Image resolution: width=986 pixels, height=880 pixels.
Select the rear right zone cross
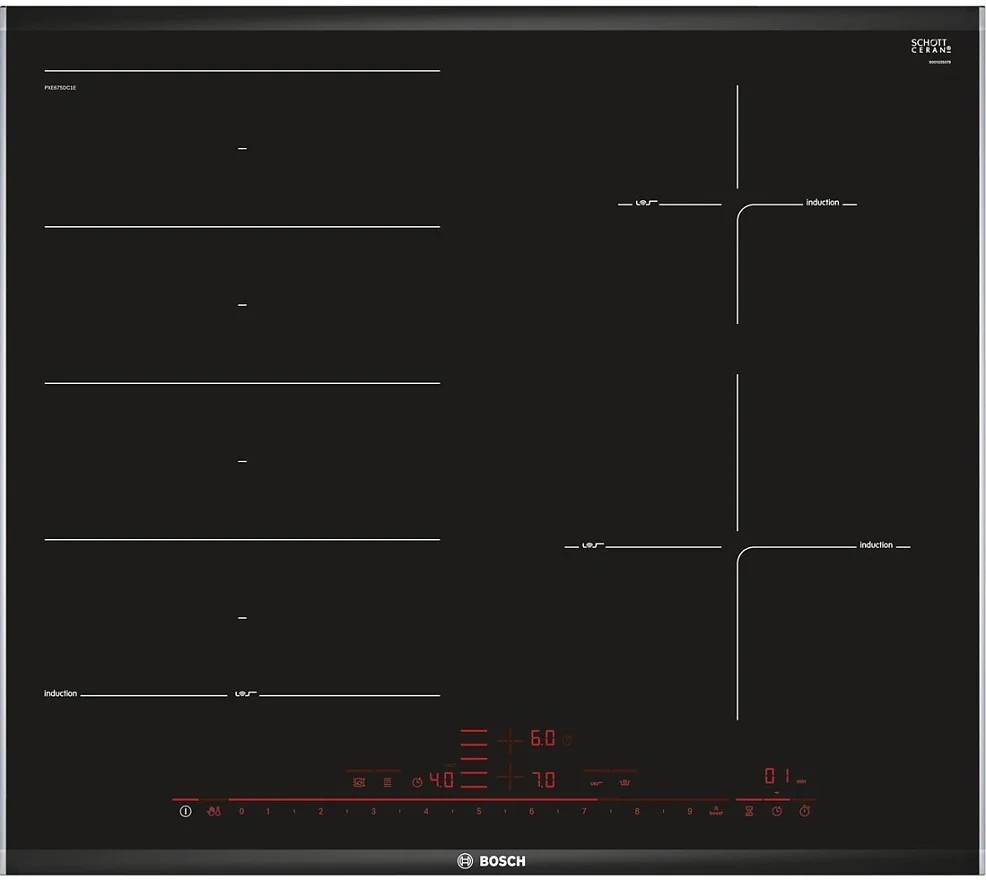click(x=510, y=740)
